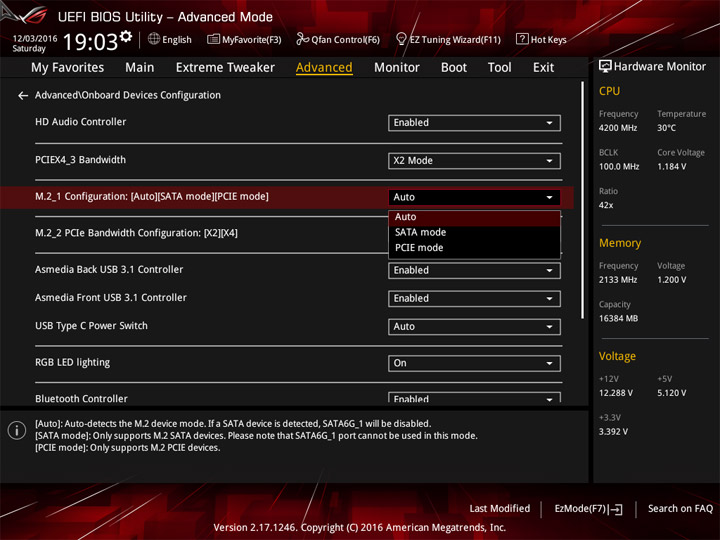Click Search on FAQ
Screen dimensions: 720x540
click(x=681, y=509)
